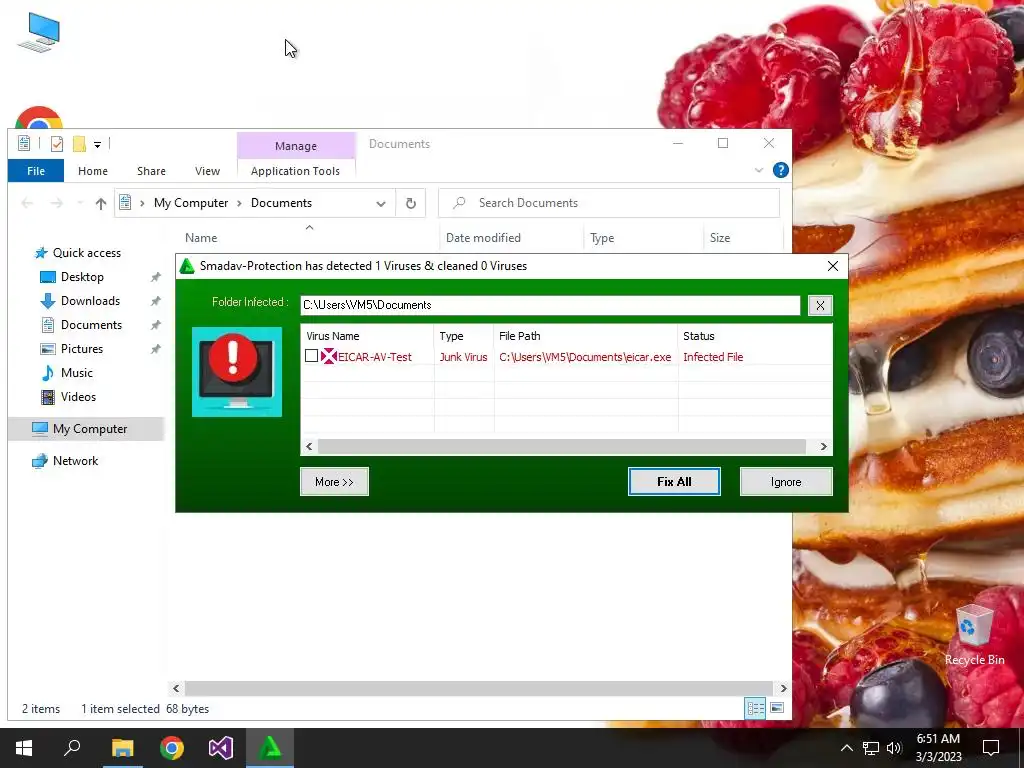The image size is (1024, 768).
Task: Refresh the Documents folder view
Action: (411, 203)
